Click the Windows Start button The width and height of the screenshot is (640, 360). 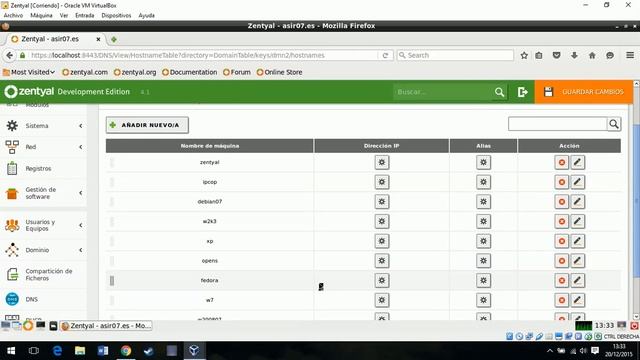[11, 351]
